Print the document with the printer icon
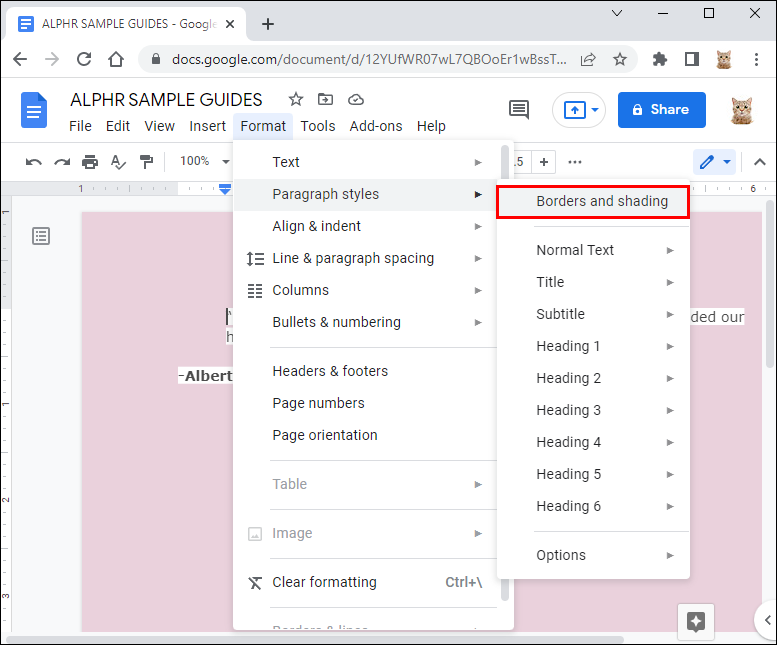Screen dimensions: 777x645 click(x=90, y=162)
